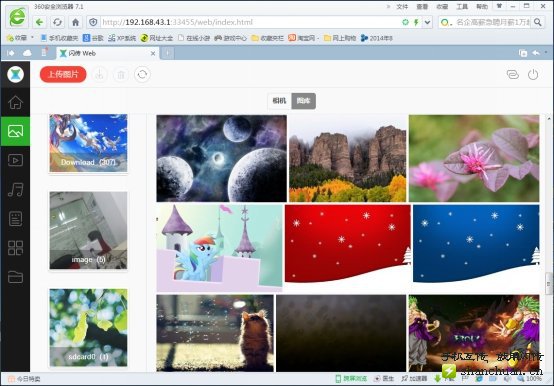The height and width of the screenshot is (386, 554).
Task: Click 今日特卖 in status bar
Action: pyautogui.click(x=24, y=379)
